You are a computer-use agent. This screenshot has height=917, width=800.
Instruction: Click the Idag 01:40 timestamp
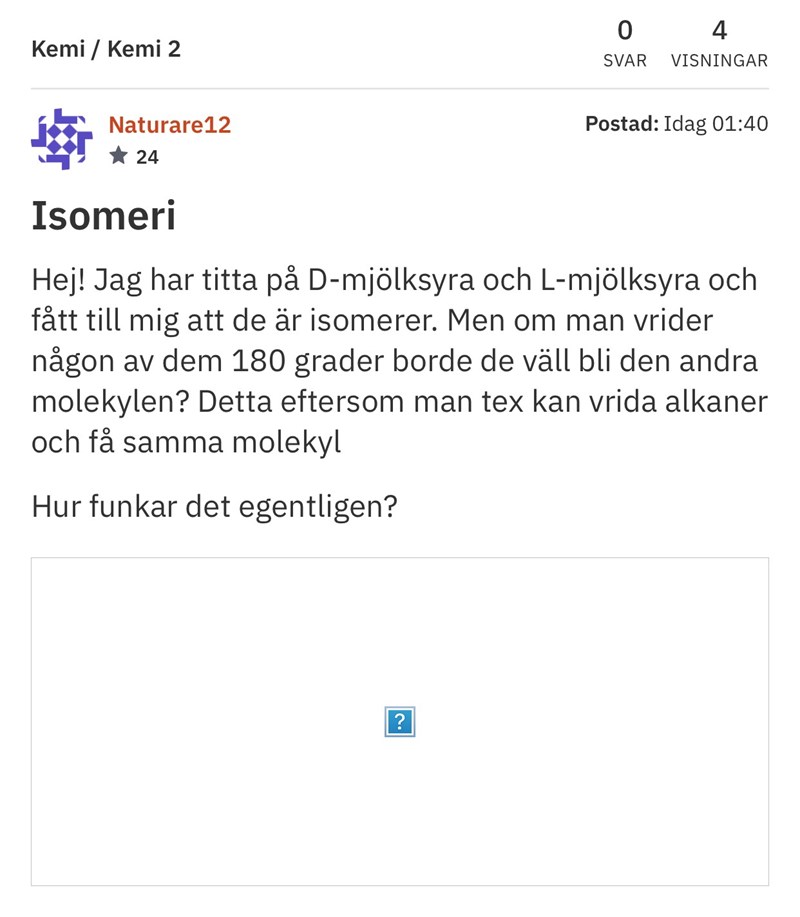coord(716,124)
